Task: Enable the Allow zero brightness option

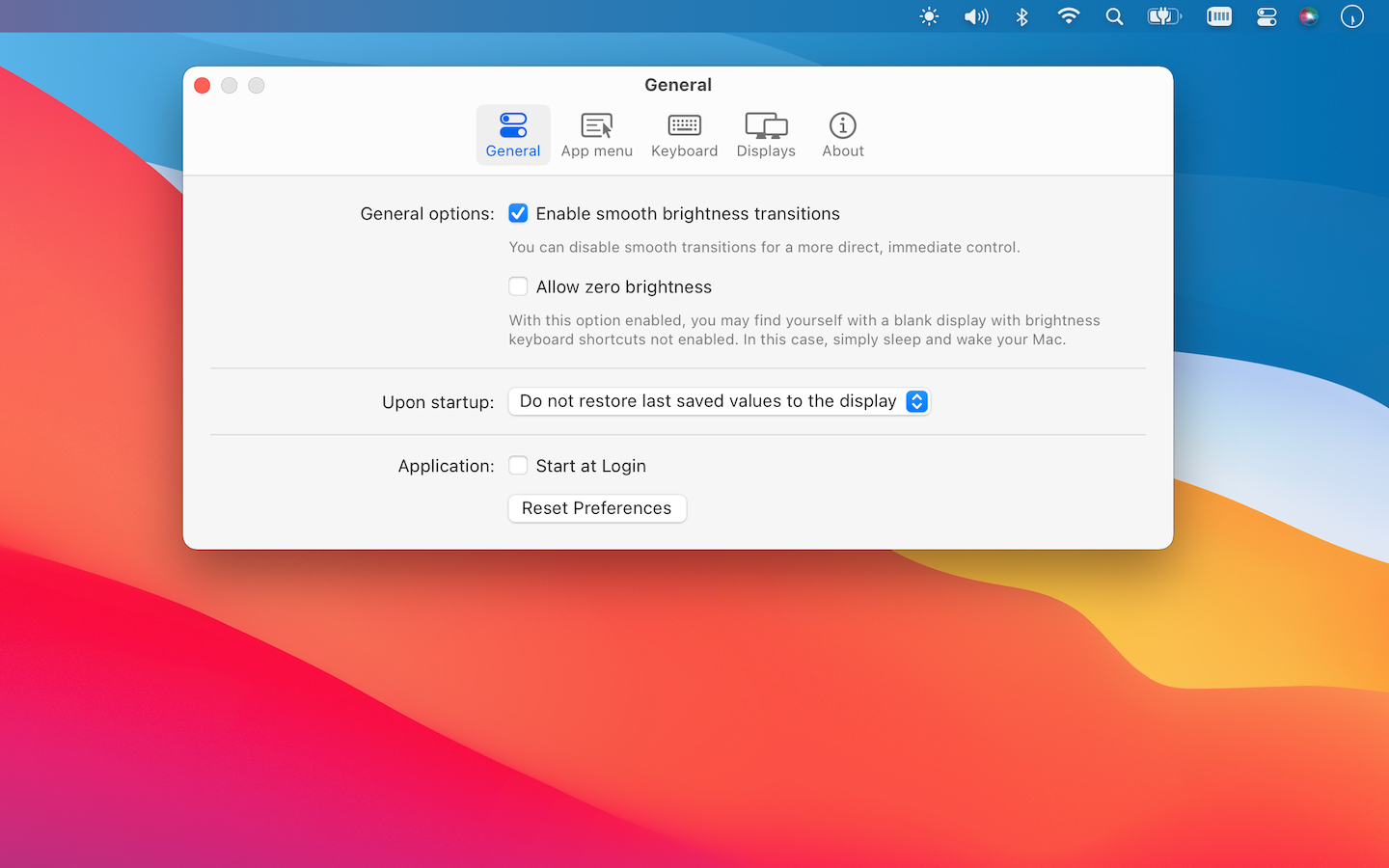Action: point(518,286)
